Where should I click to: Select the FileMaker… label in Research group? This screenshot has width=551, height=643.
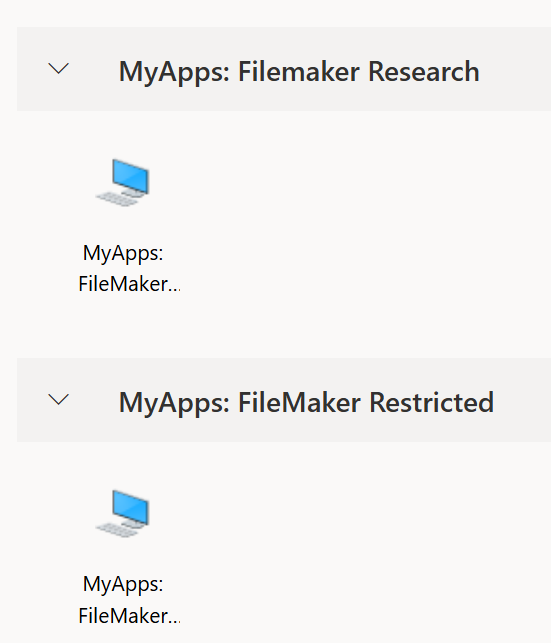click(x=129, y=284)
